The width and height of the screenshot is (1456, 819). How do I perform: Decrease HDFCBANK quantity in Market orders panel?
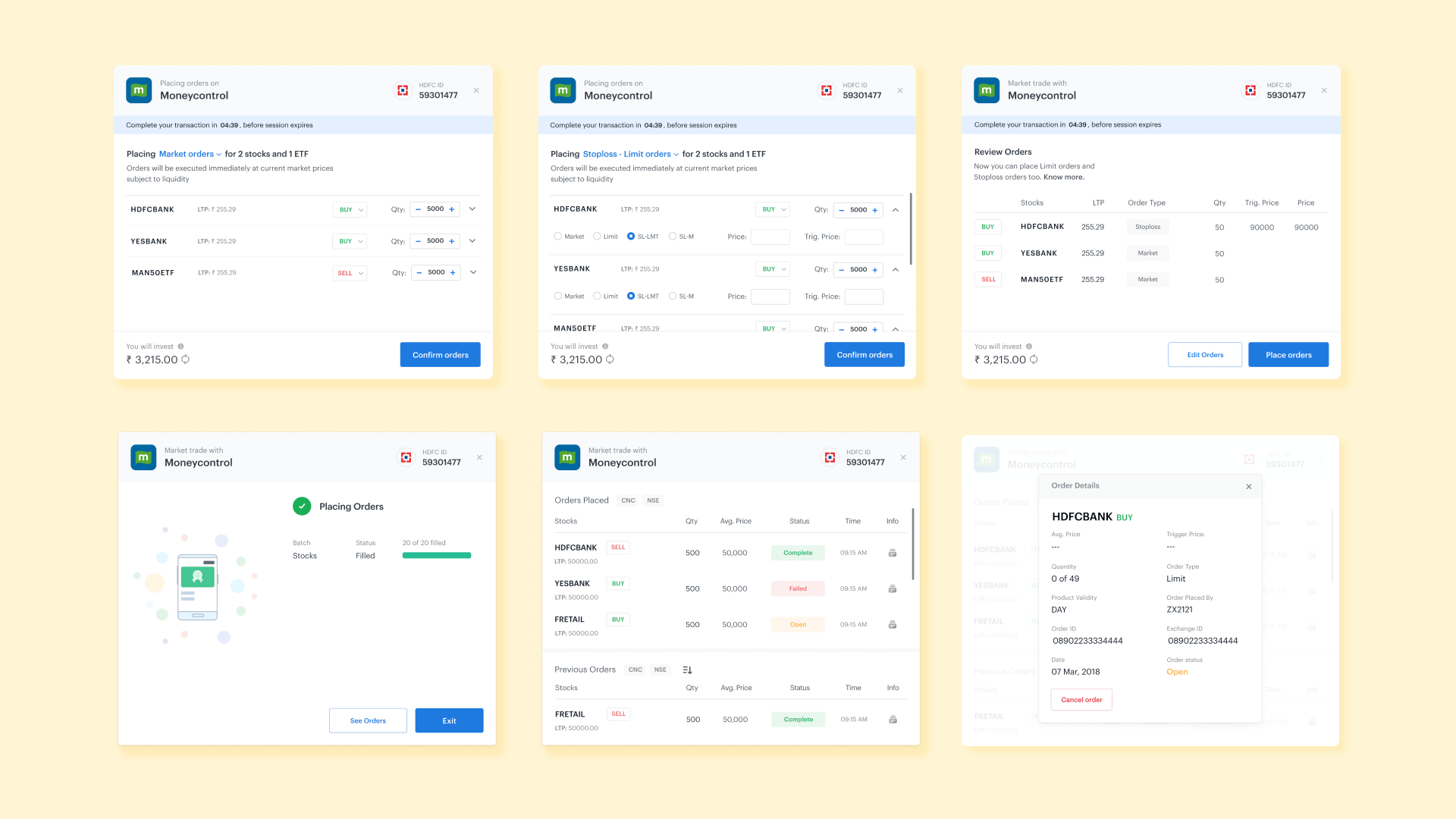tap(418, 209)
